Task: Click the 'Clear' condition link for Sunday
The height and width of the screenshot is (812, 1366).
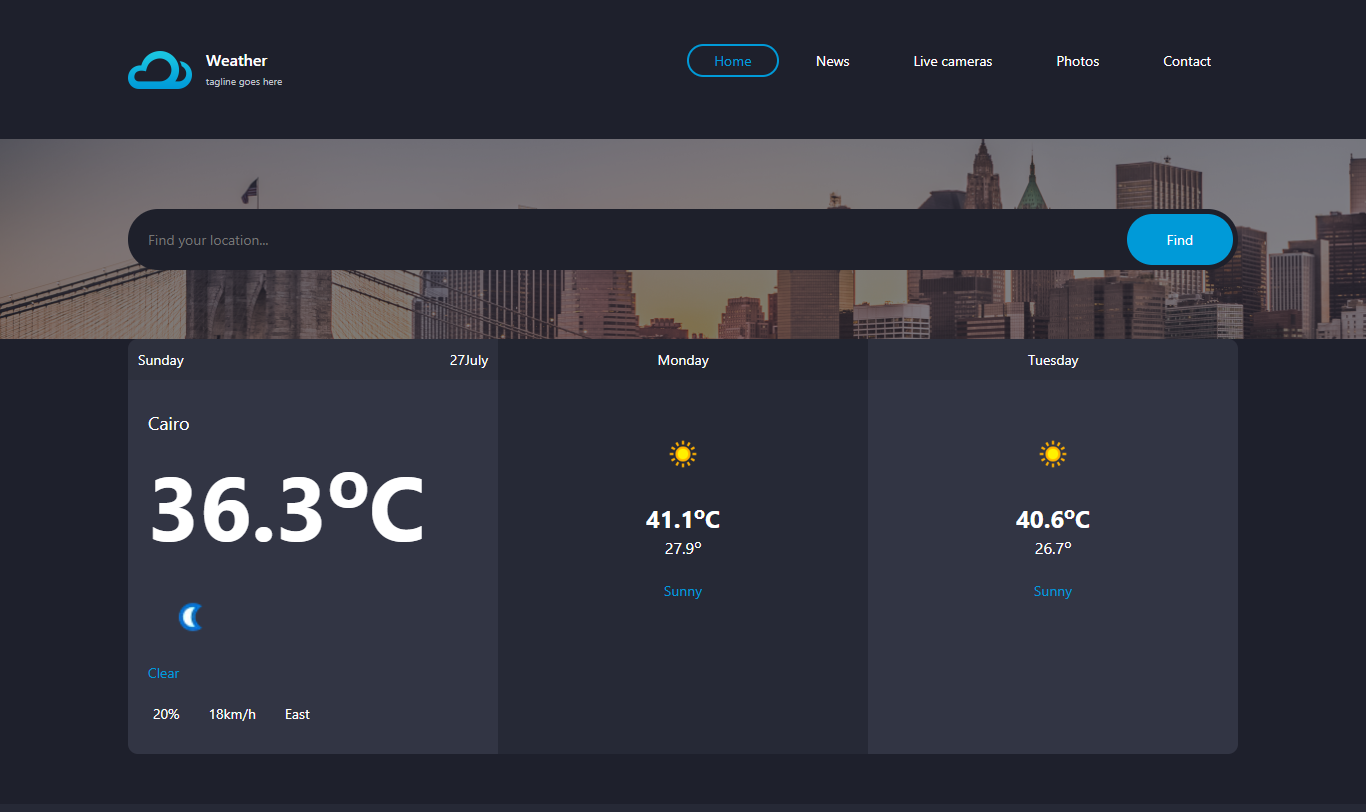Action: coord(163,673)
